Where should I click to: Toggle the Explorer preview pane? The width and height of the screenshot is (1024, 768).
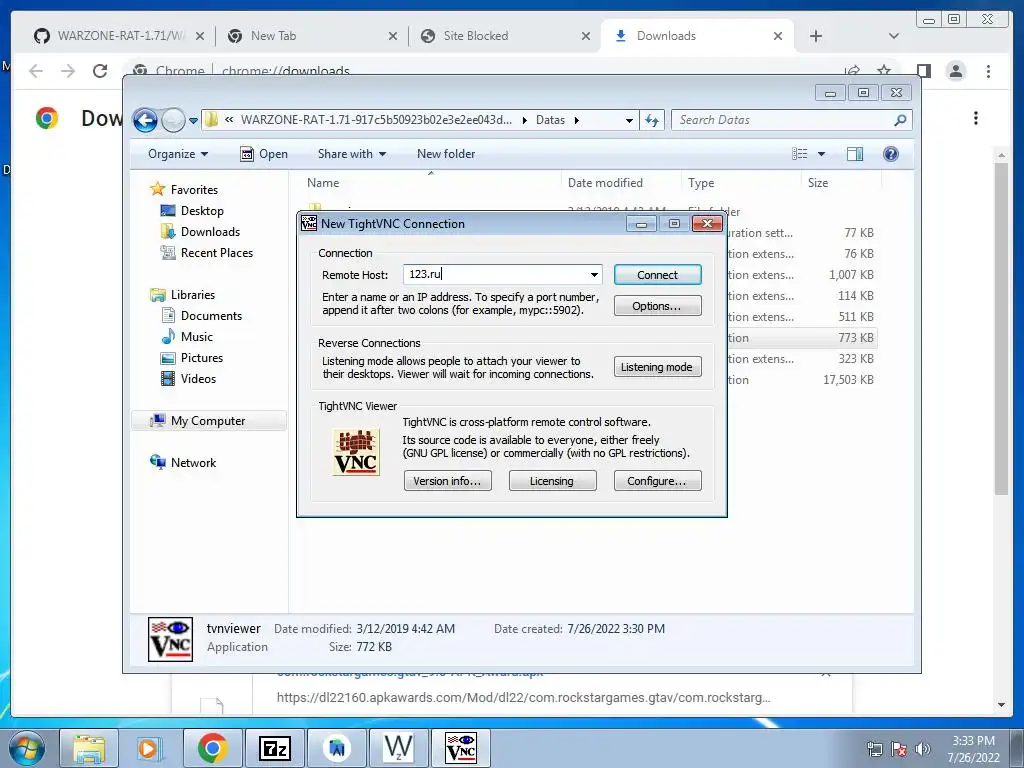[855, 154]
